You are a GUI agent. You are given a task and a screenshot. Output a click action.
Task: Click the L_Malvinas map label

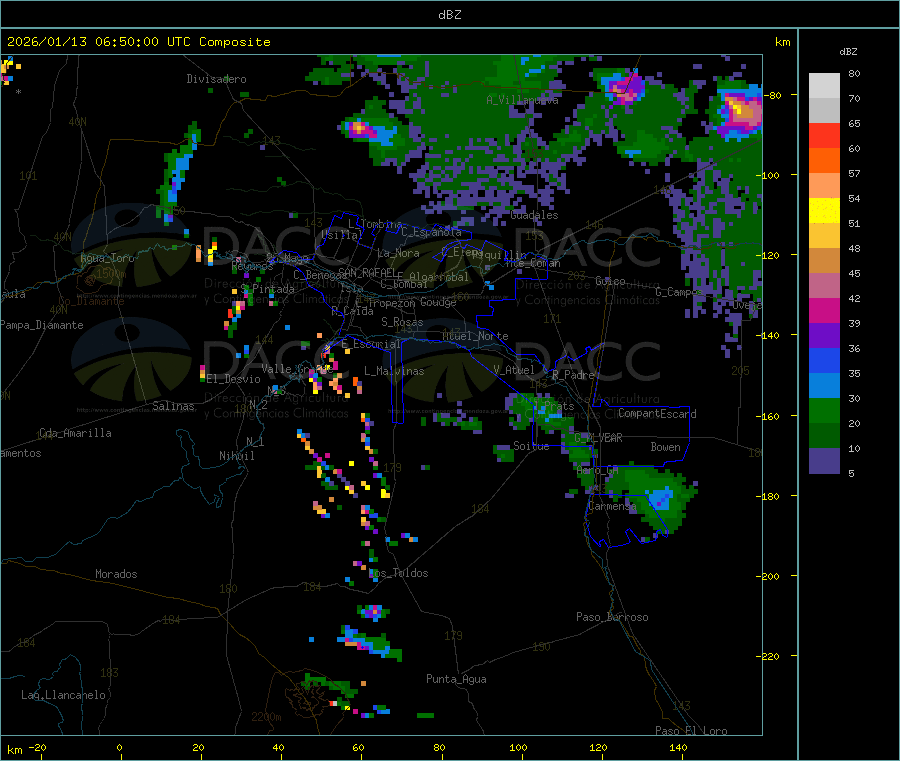click(x=394, y=371)
